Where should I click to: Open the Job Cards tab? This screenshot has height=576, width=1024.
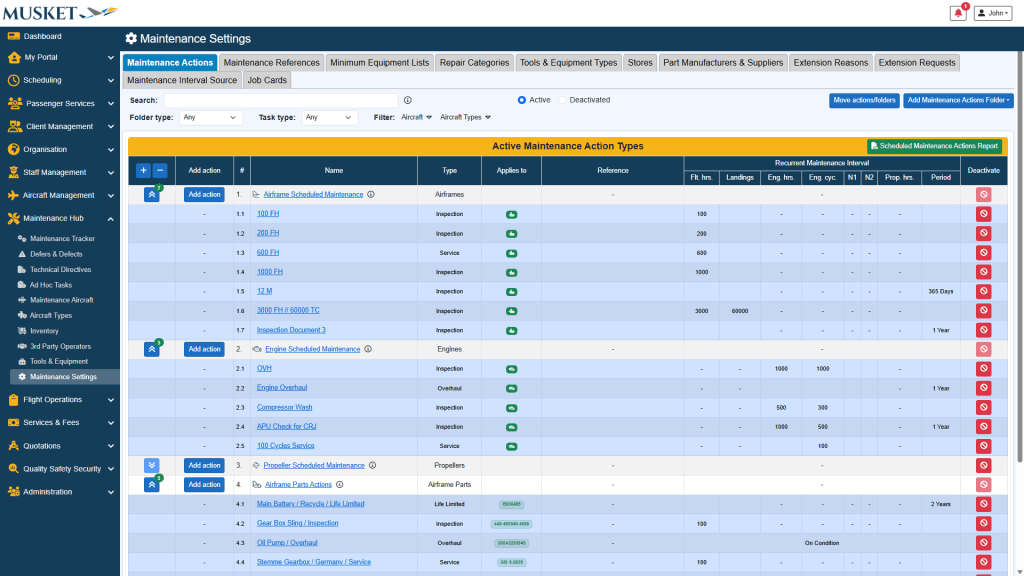[x=267, y=80]
